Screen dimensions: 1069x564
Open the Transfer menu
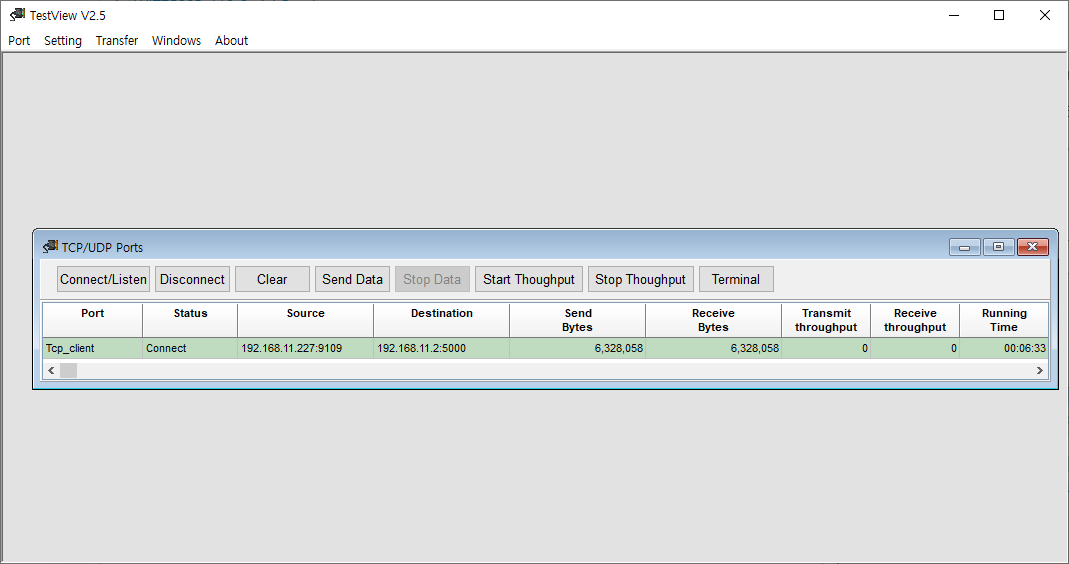point(117,40)
